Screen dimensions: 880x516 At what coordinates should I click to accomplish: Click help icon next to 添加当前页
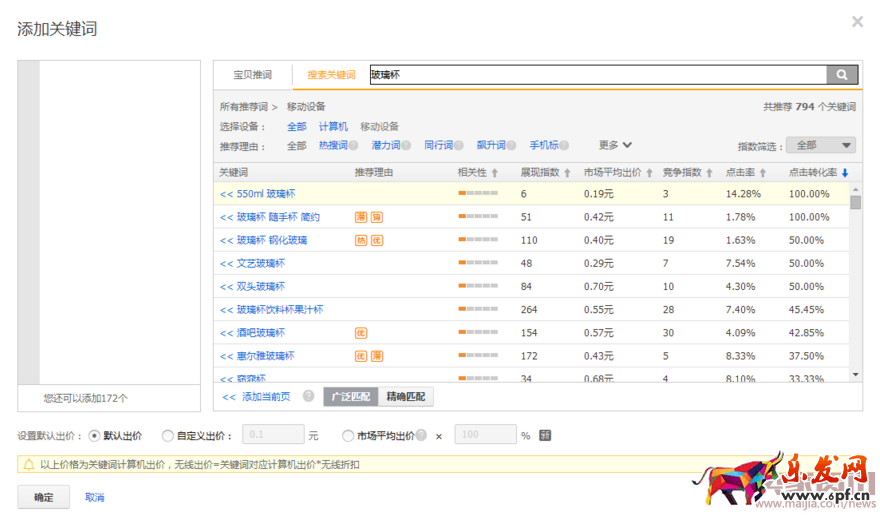(x=308, y=397)
